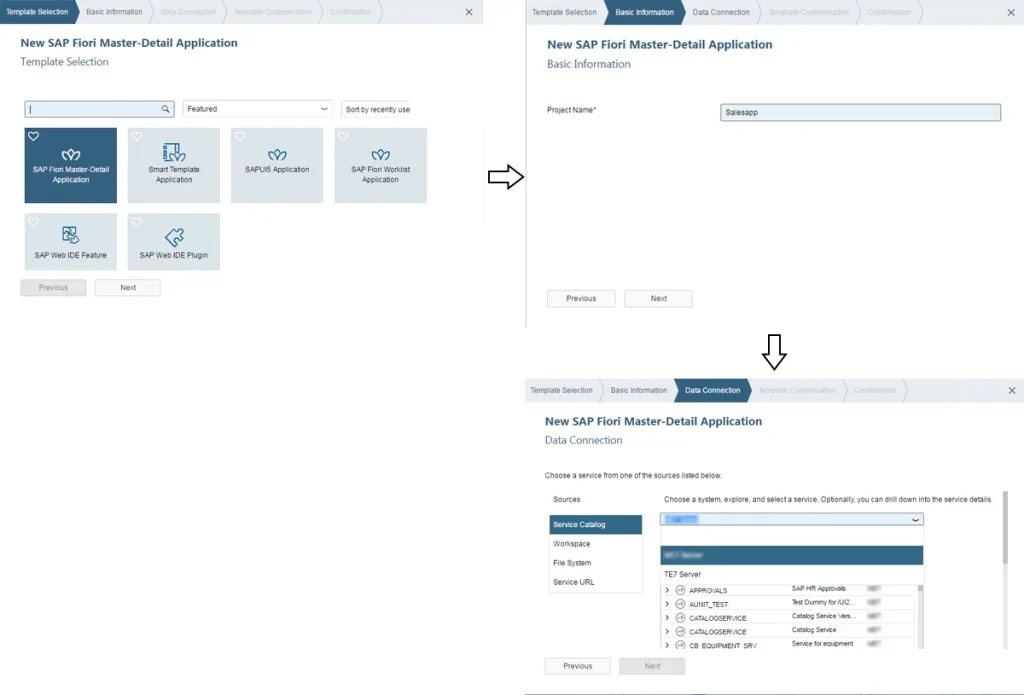Select Workspace in the Sources list
Image resolution: width=1024 pixels, height=695 pixels.
[x=596, y=543]
